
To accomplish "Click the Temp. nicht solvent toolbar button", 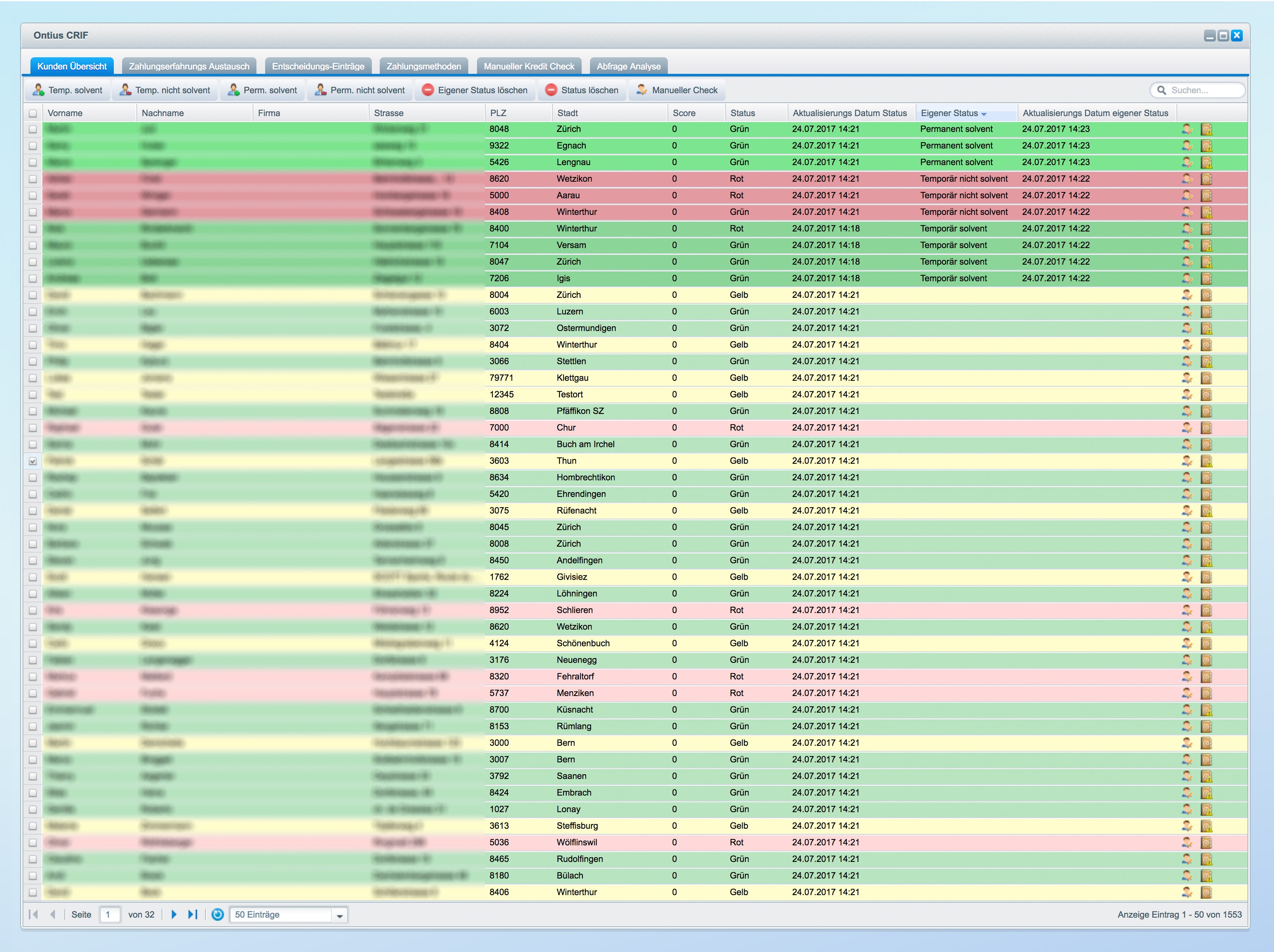I will point(165,90).
